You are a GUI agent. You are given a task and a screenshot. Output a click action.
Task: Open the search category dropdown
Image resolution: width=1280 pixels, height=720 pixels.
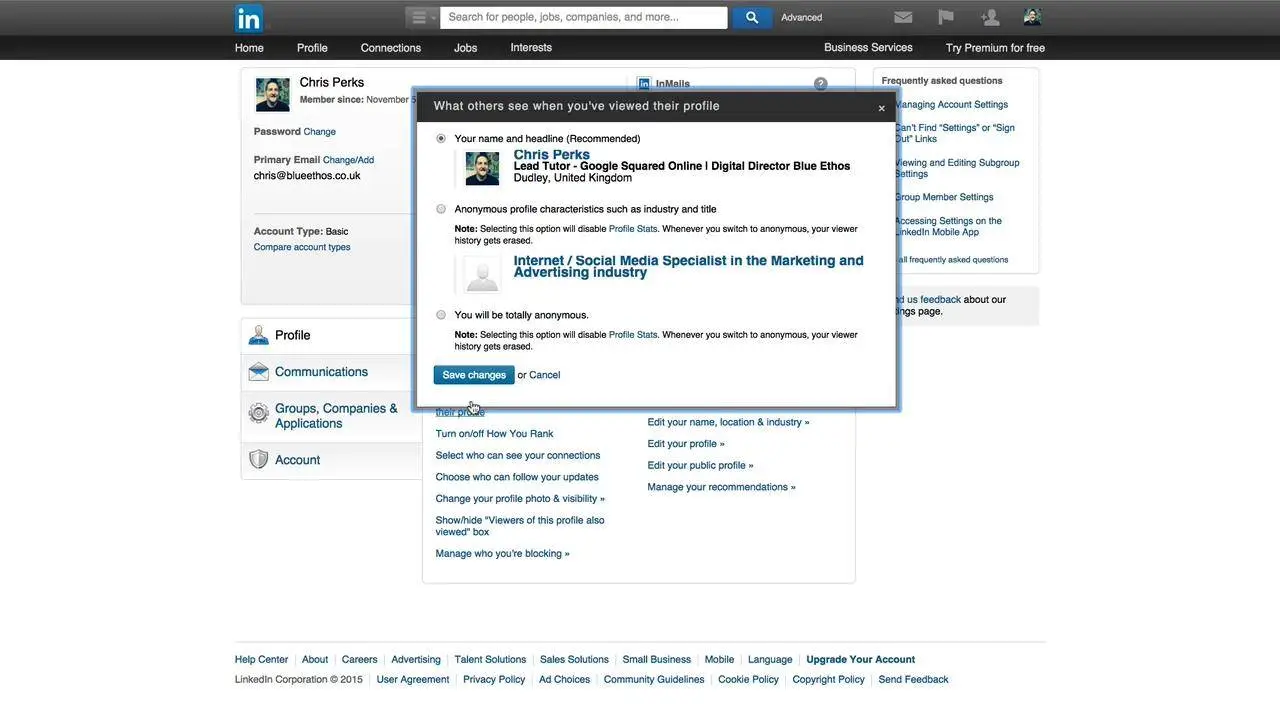coord(421,17)
